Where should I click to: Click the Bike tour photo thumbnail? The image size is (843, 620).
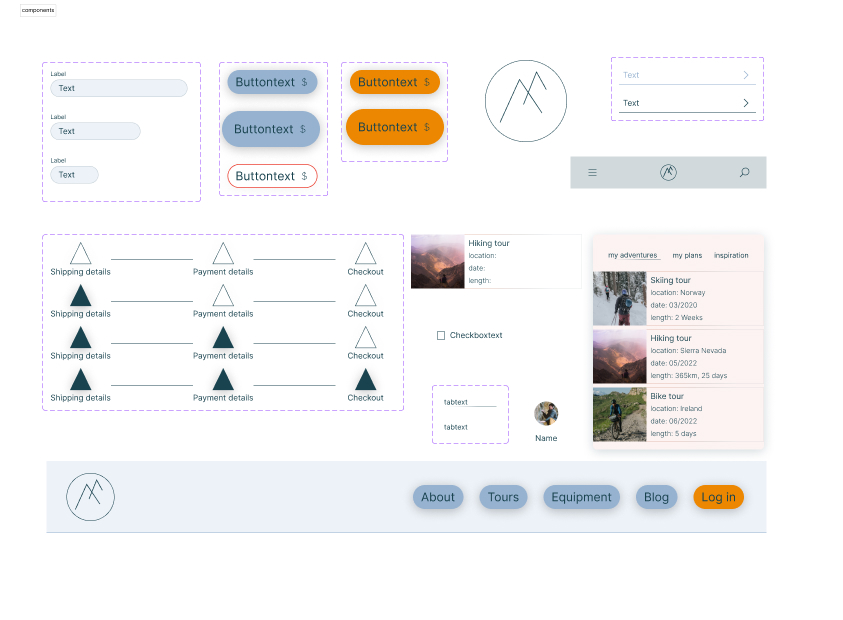(620, 415)
